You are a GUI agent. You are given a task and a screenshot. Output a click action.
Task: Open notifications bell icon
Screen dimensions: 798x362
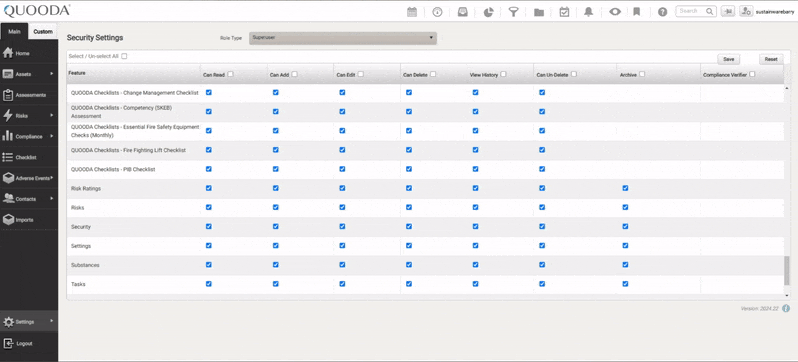(588, 12)
